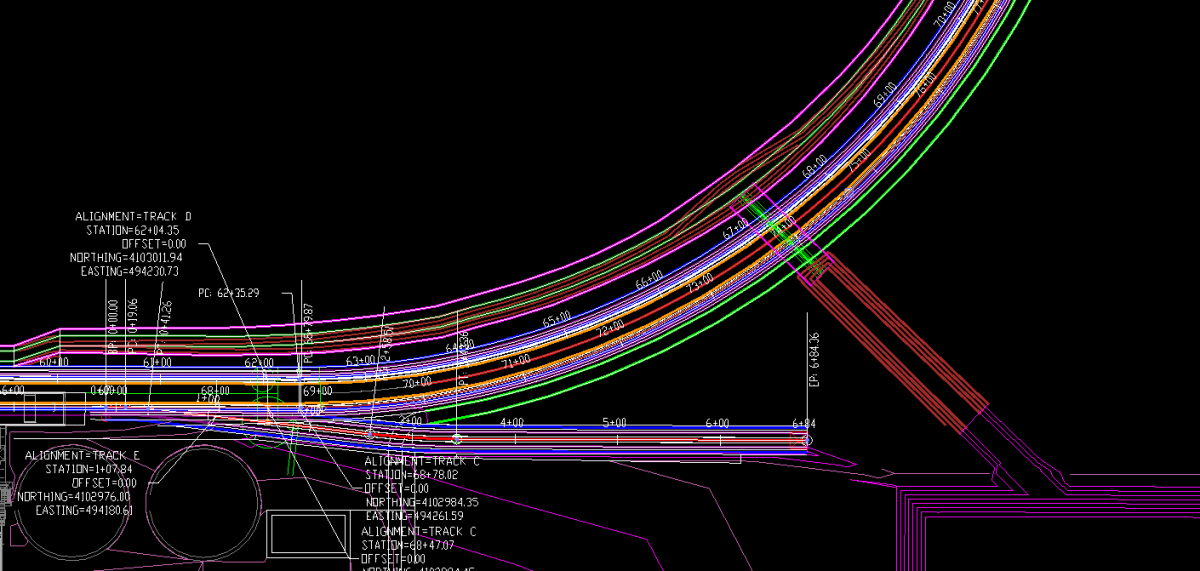Click the 65+00 station label on curve
Screen dimensions: 1200x571
tap(557, 319)
